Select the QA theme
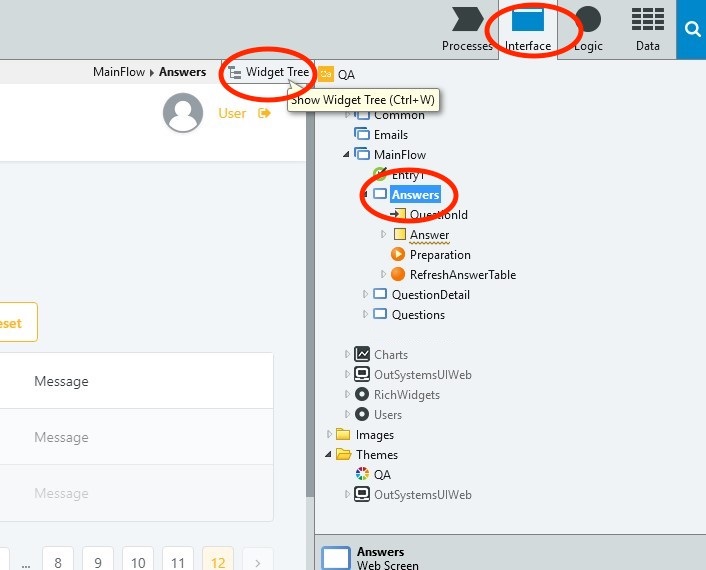This screenshot has width=706, height=570. 382,475
